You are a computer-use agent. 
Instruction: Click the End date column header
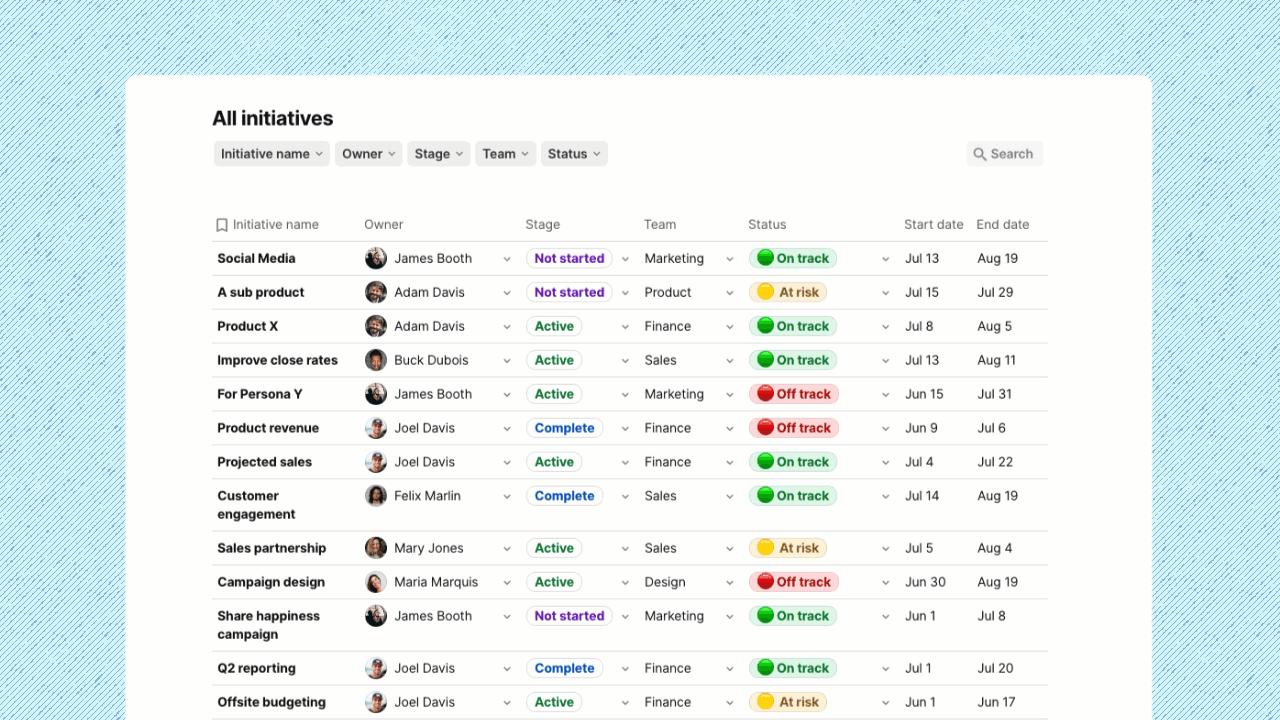click(1003, 225)
